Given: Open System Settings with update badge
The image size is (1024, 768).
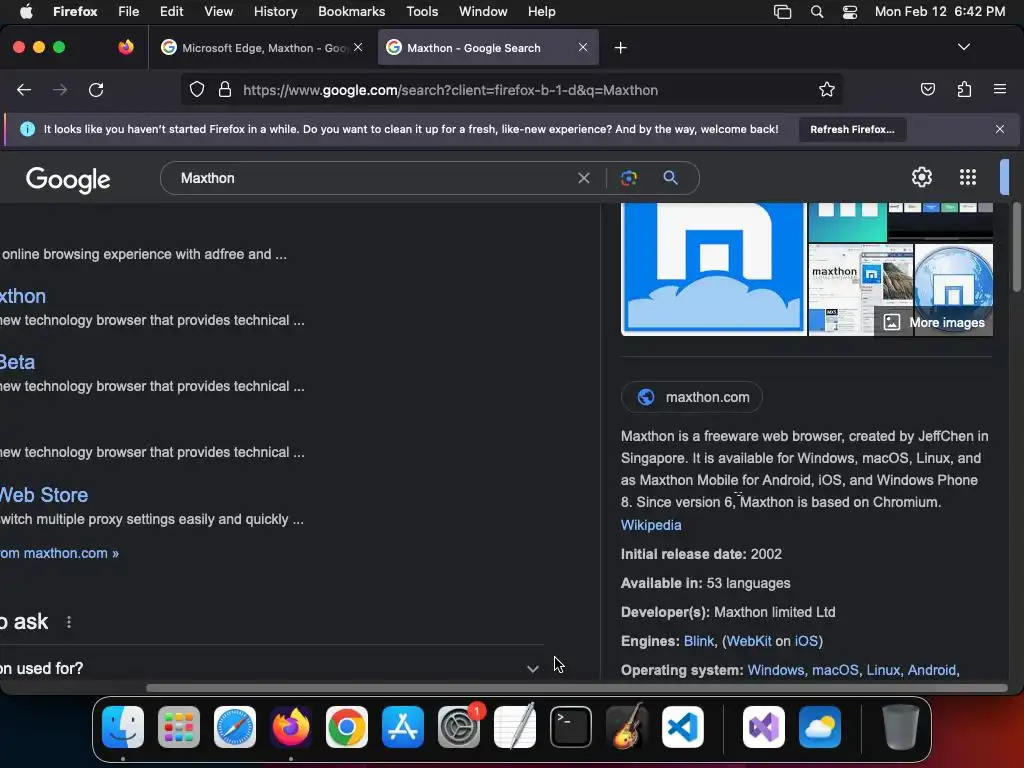Looking at the screenshot, I should (x=459, y=727).
